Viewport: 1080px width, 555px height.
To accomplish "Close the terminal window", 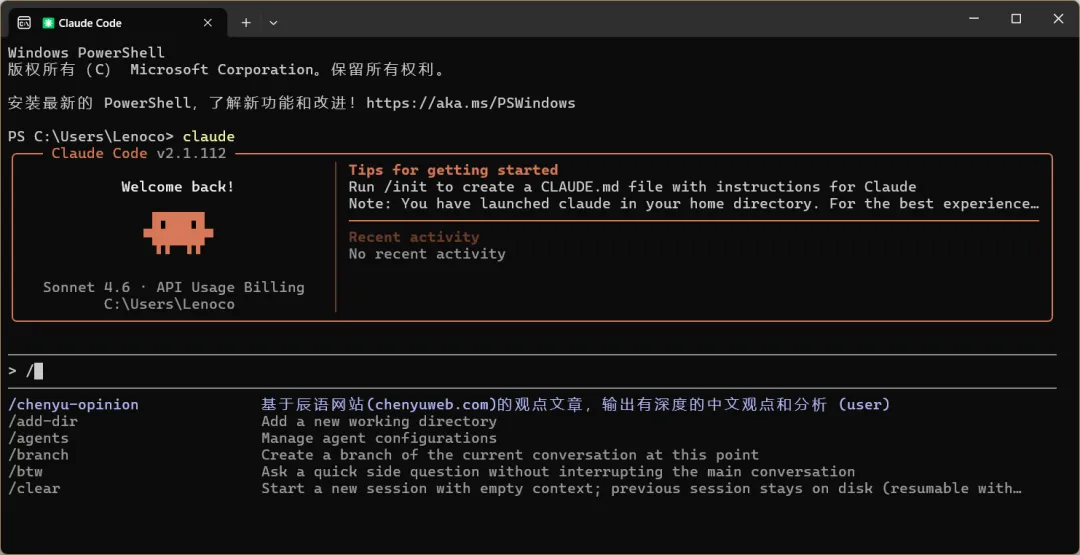I will 1058,19.
